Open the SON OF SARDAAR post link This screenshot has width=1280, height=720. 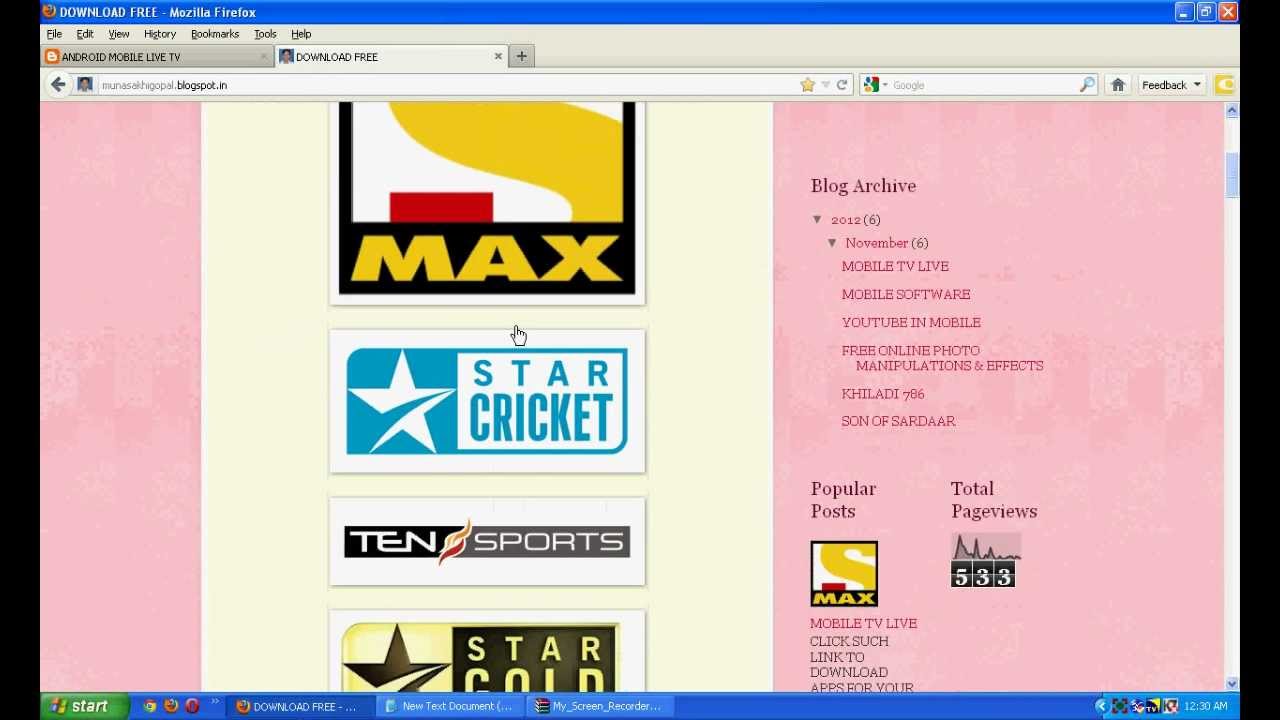click(x=898, y=421)
